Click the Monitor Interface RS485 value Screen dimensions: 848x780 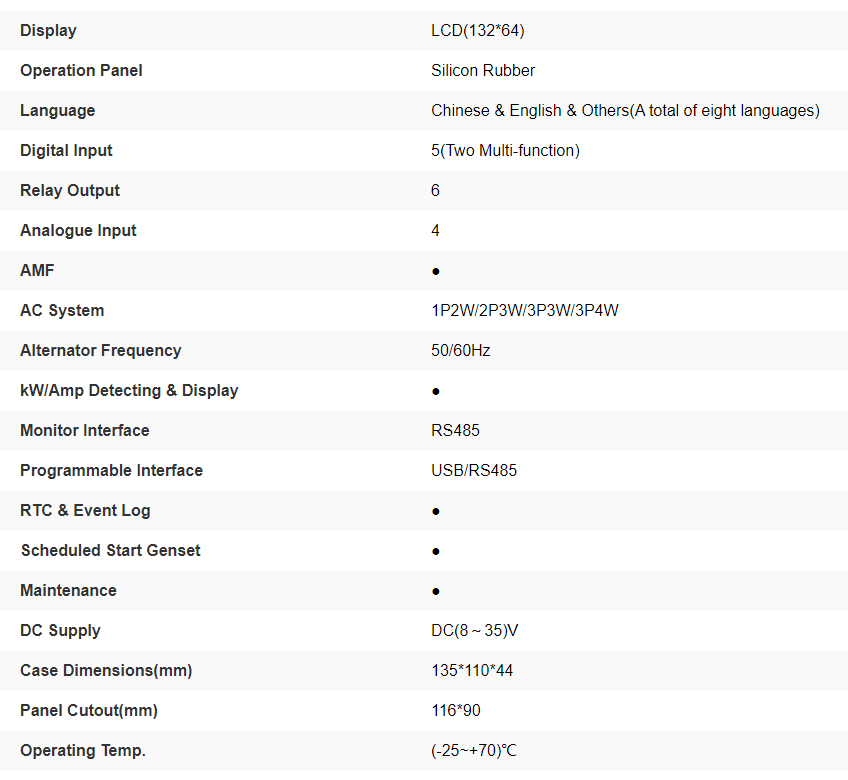click(x=455, y=430)
